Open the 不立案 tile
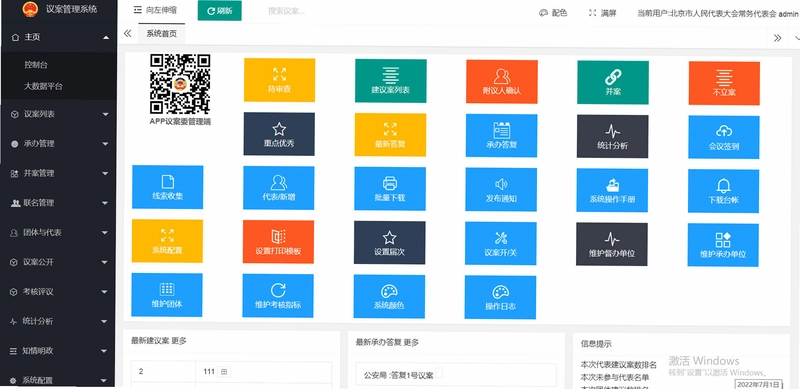Image resolution: width=800 pixels, height=389 pixels. (x=724, y=83)
